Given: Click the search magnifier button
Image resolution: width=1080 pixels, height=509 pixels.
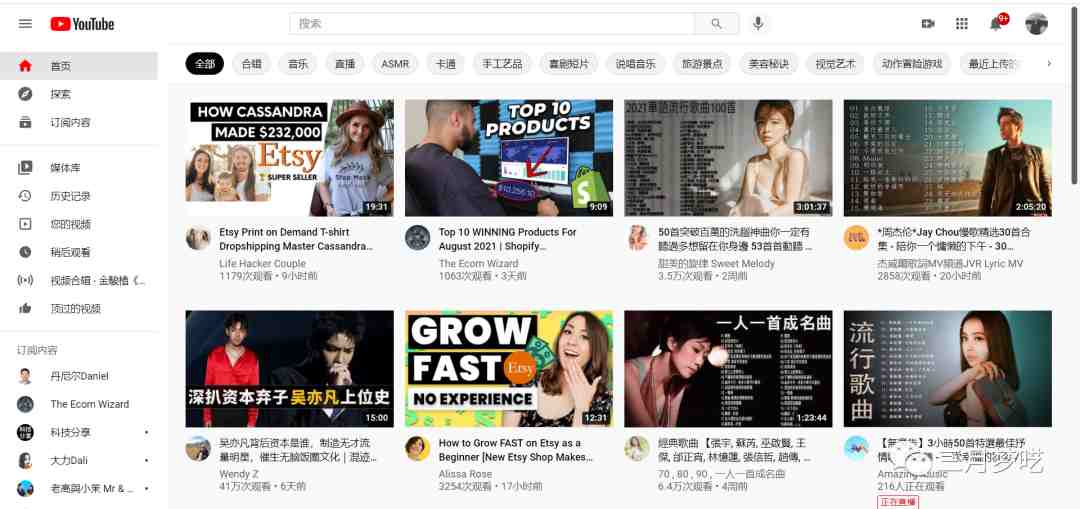Looking at the screenshot, I should click(x=716, y=23).
